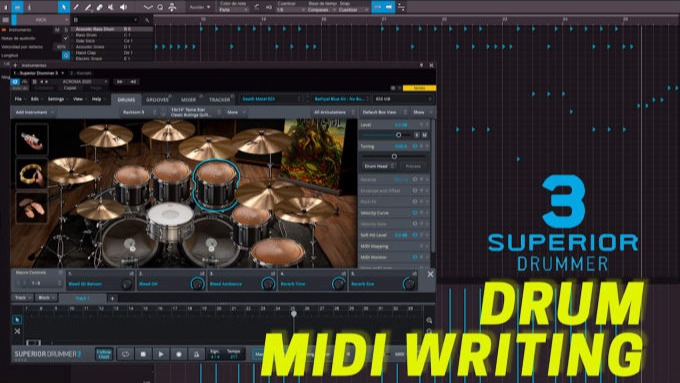Open the File menu in Superior Drummer
This screenshot has width=680, height=383.
point(19,99)
